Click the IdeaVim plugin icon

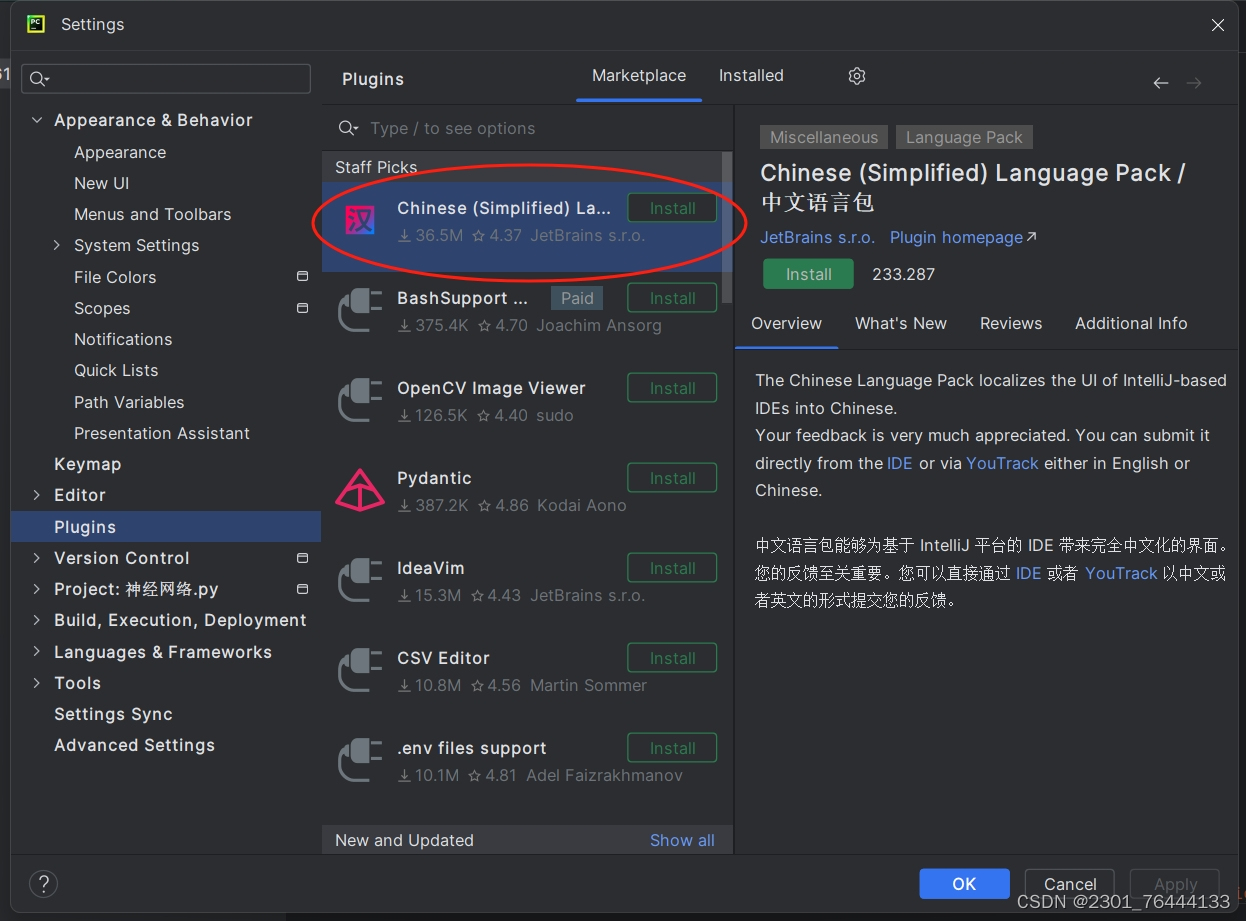coord(360,581)
